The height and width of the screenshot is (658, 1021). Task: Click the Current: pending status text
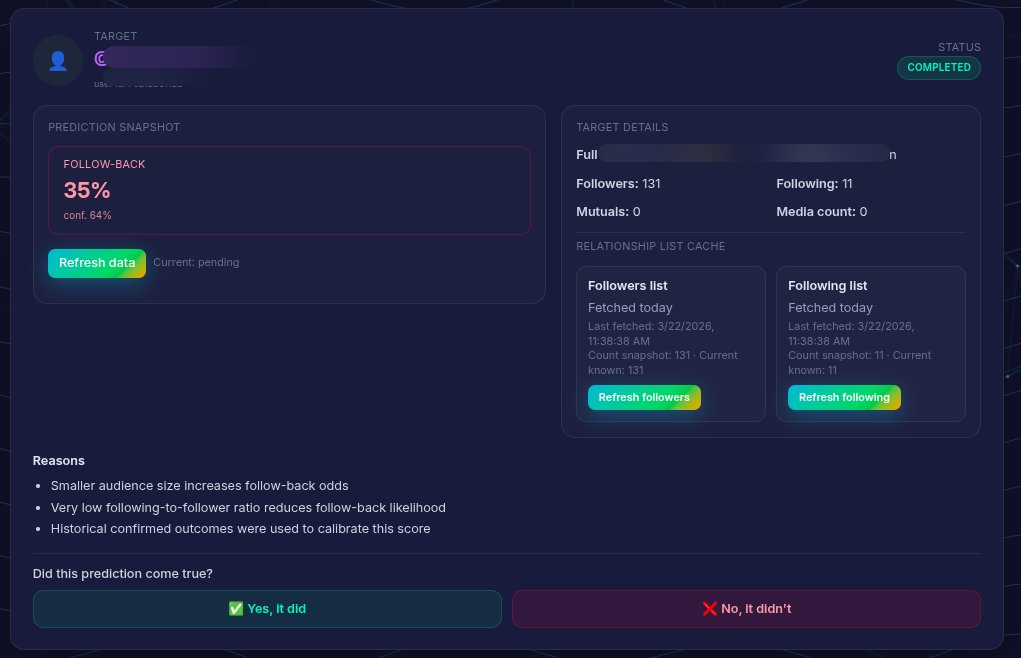[x=196, y=263]
